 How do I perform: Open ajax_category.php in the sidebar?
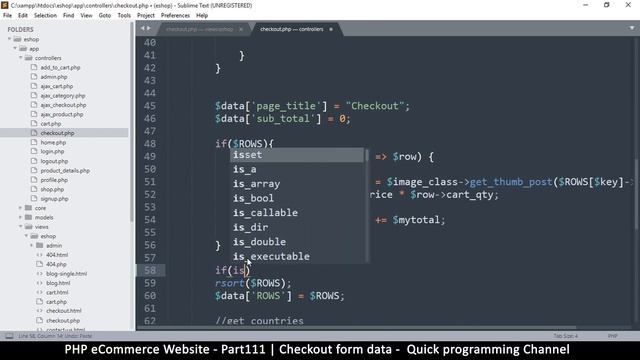click(x=63, y=96)
